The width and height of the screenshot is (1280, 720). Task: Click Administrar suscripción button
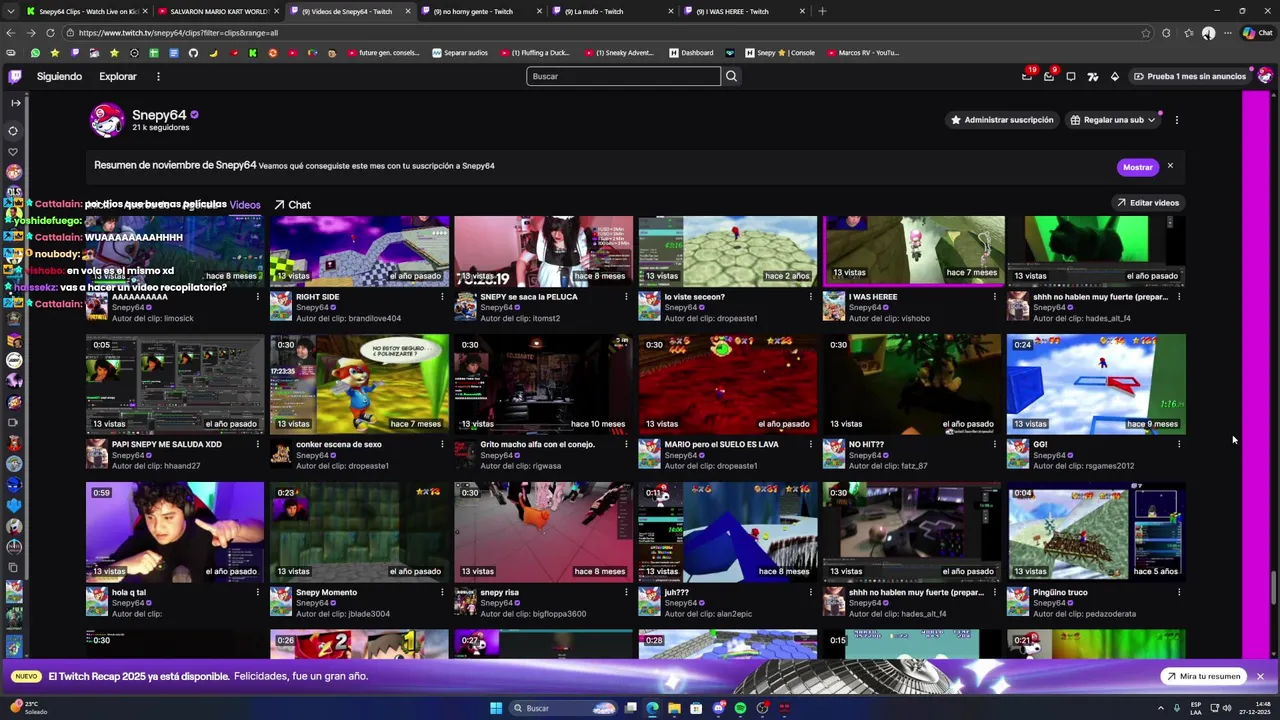1001,120
